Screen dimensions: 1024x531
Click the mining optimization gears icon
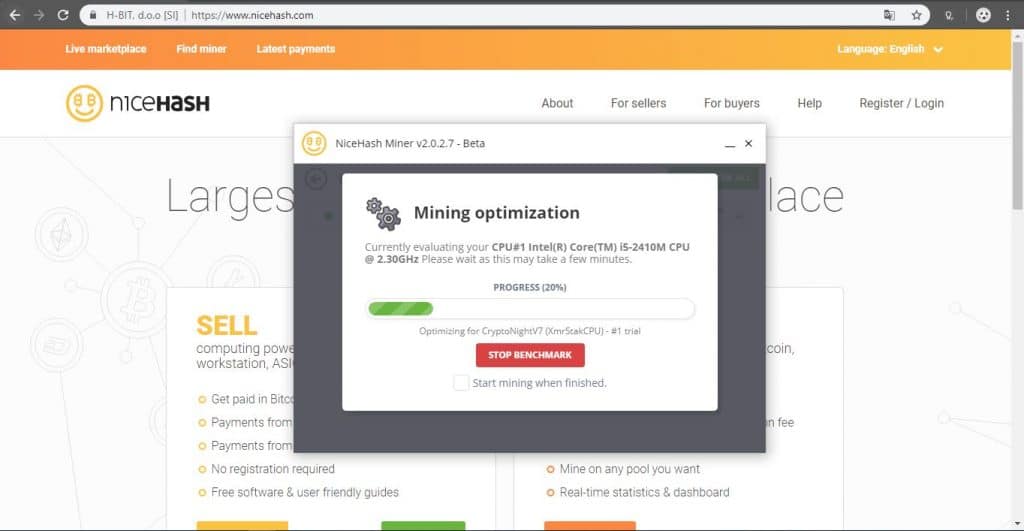(x=382, y=213)
